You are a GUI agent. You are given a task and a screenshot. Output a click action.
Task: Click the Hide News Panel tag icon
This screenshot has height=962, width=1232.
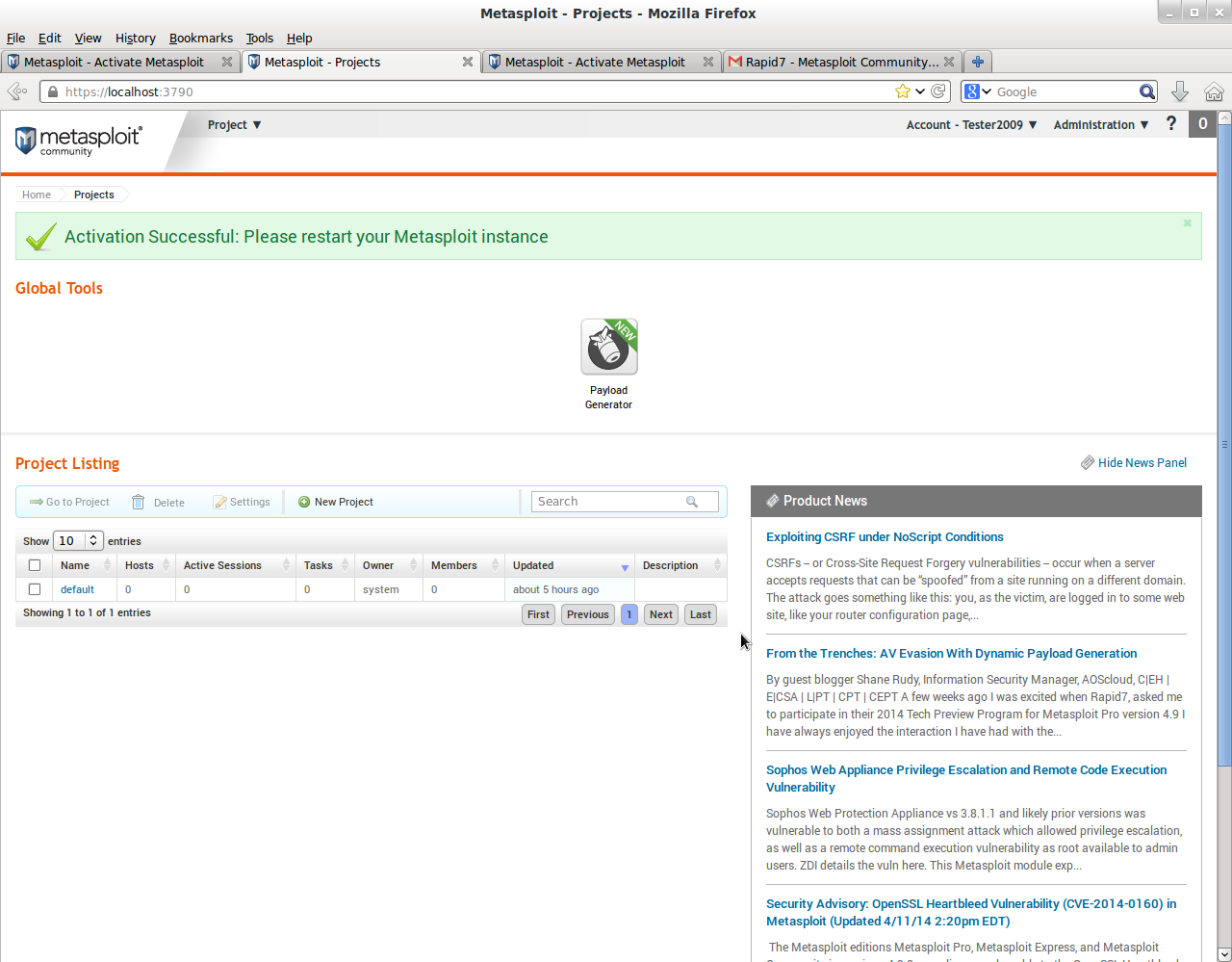coord(1088,463)
